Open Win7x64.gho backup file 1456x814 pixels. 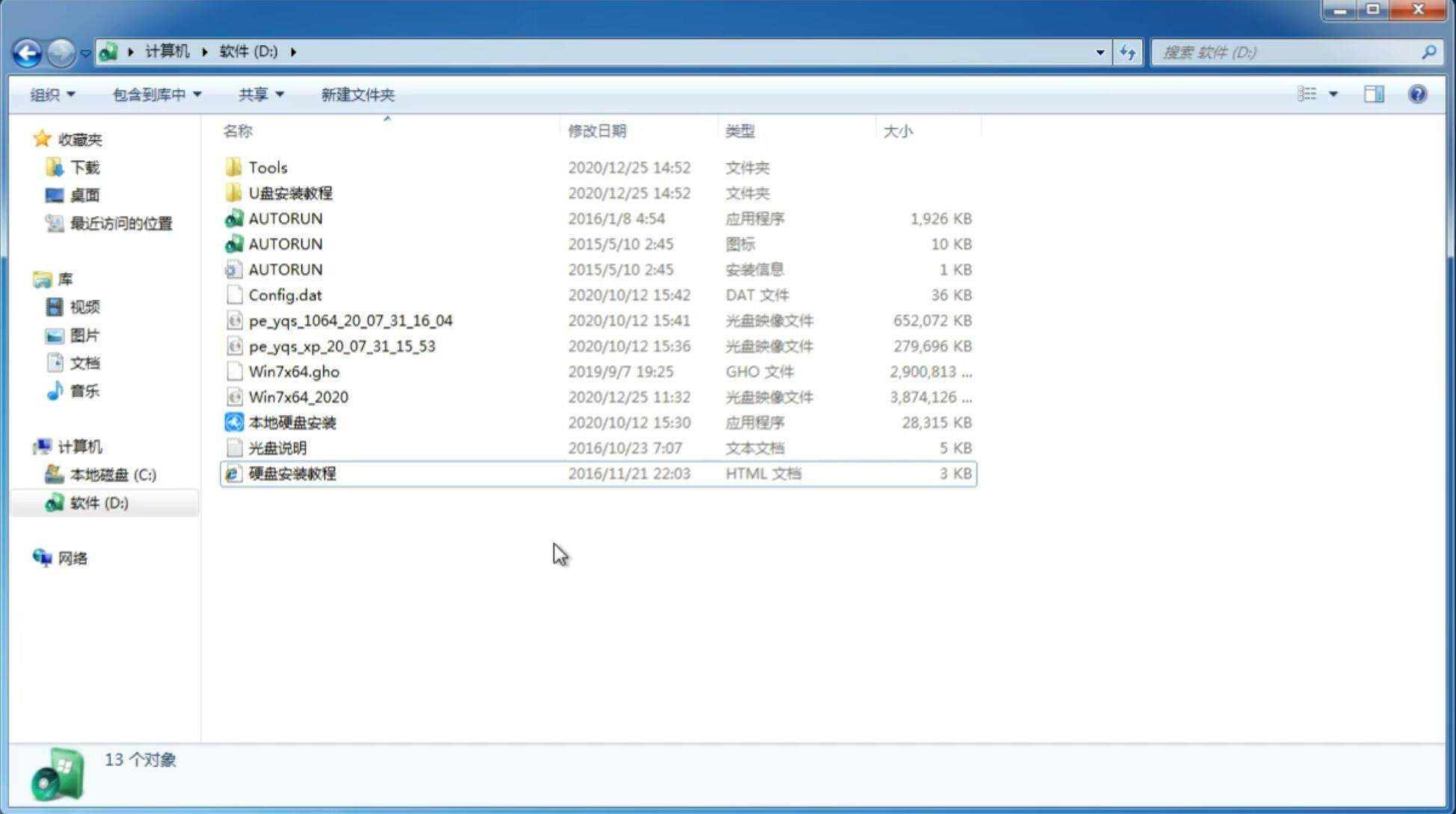point(295,371)
